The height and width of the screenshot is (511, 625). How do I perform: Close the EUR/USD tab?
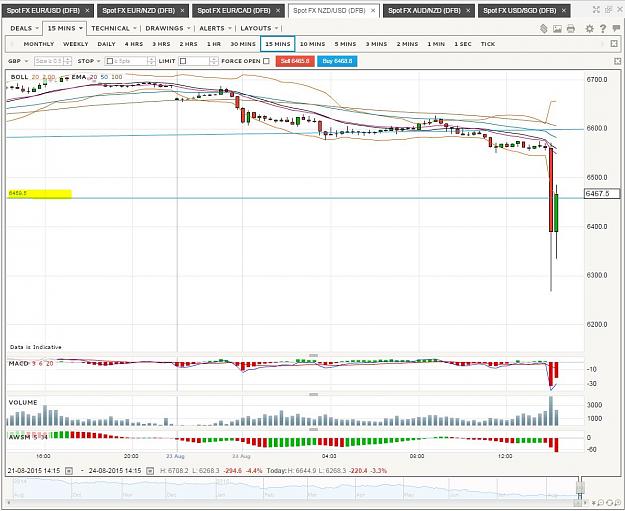point(87,11)
